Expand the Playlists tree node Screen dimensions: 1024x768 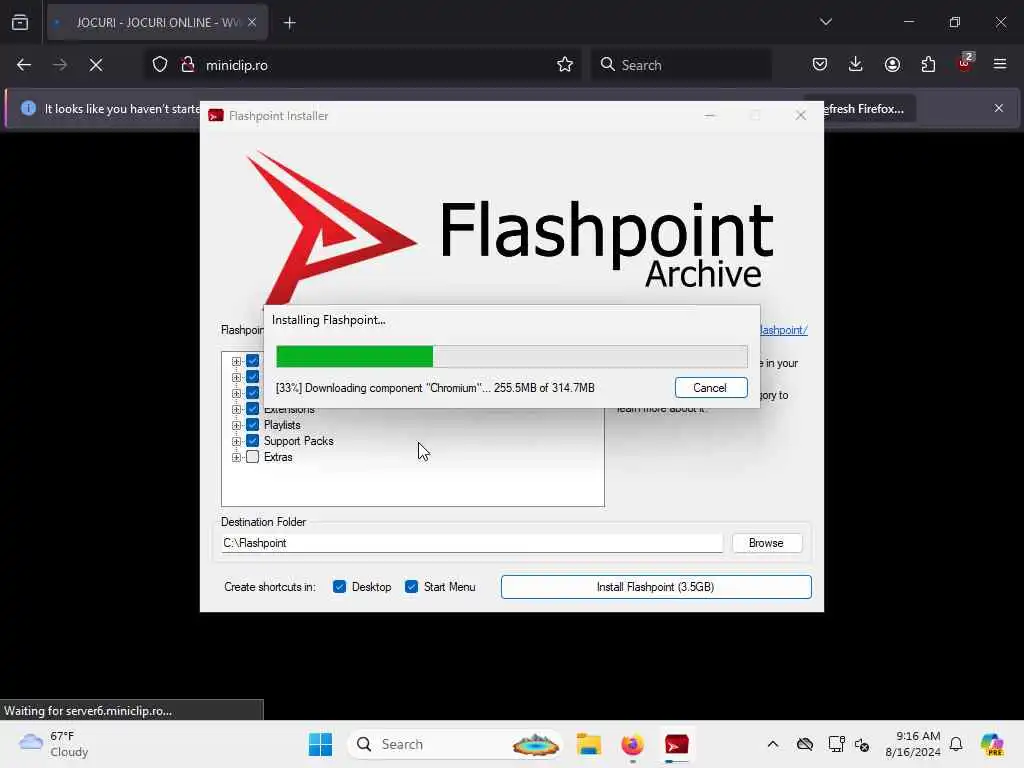click(236, 425)
